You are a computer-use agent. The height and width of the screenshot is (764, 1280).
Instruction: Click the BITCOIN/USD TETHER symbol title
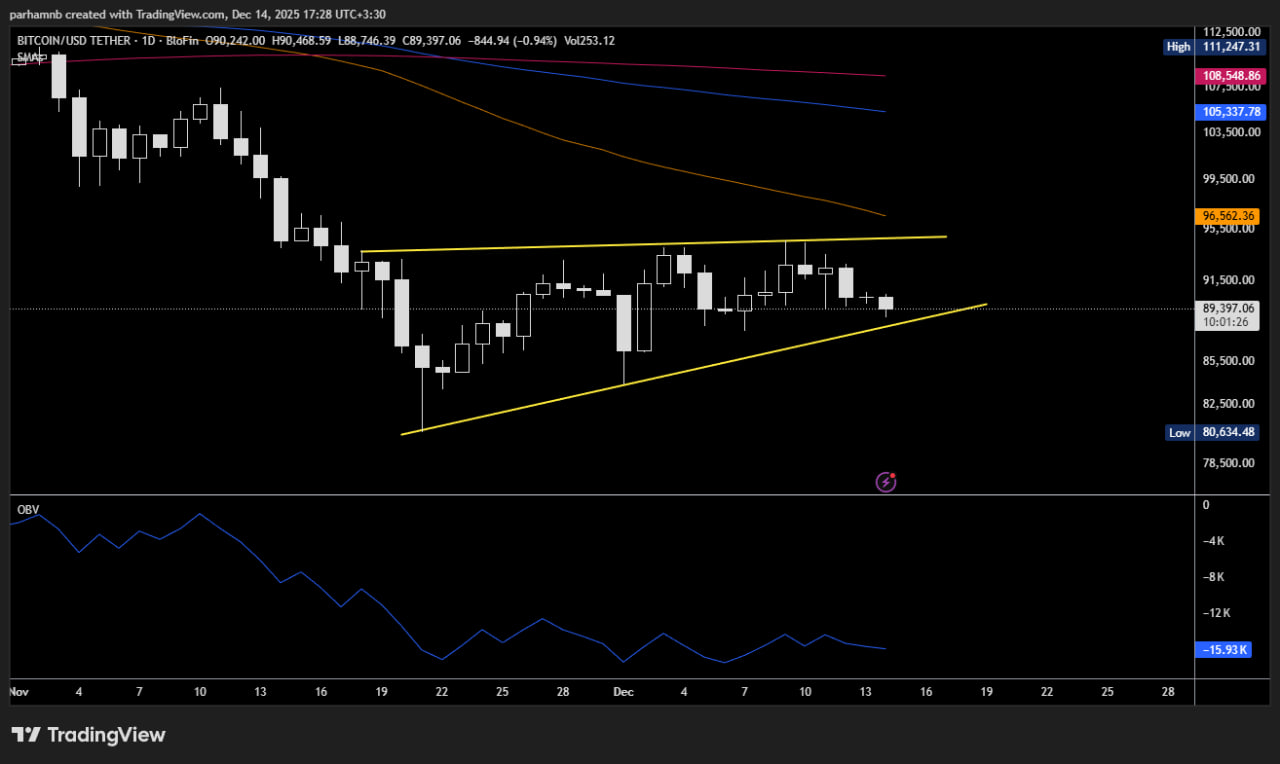point(75,41)
